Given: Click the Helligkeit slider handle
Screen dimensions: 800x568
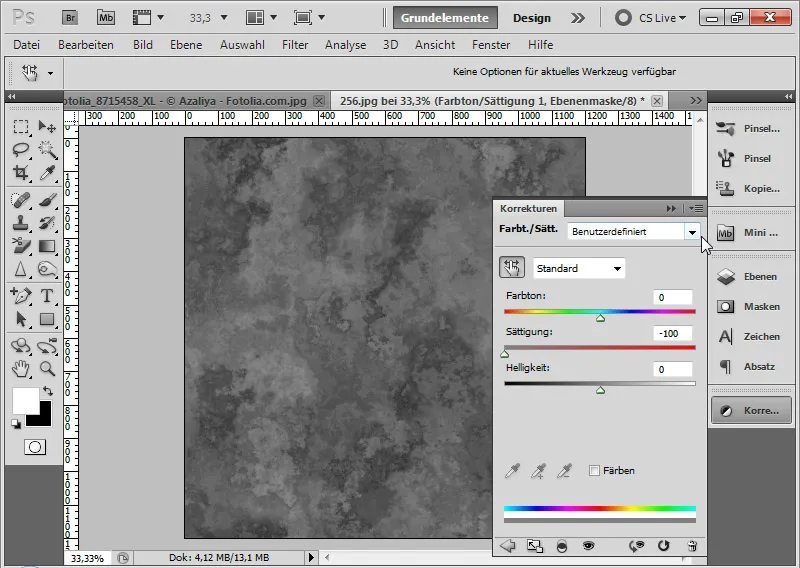Looking at the screenshot, I should point(601,390).
